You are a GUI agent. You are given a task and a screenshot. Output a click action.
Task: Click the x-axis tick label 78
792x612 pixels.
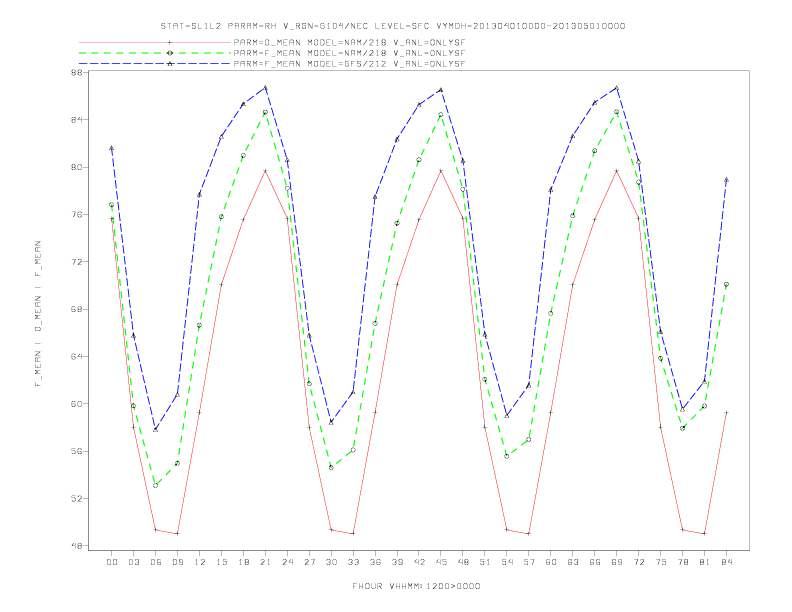(683, 562)
